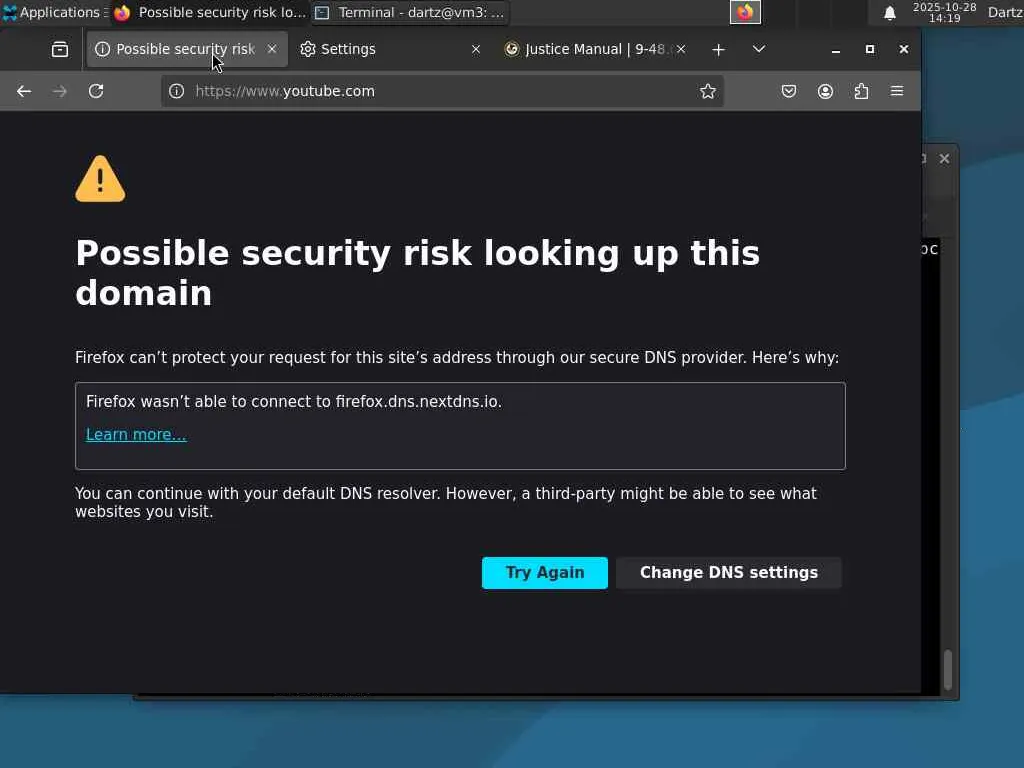The width and height of the screenshot is (1024, 768).
Task: Open a new tab with plus button
Action: (x=718, y=49)
